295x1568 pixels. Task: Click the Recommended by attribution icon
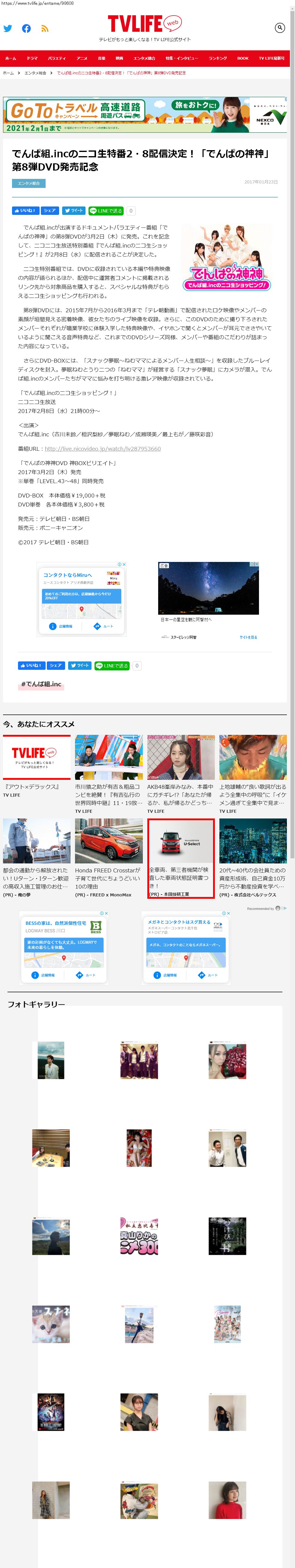[x=278, y=908]
